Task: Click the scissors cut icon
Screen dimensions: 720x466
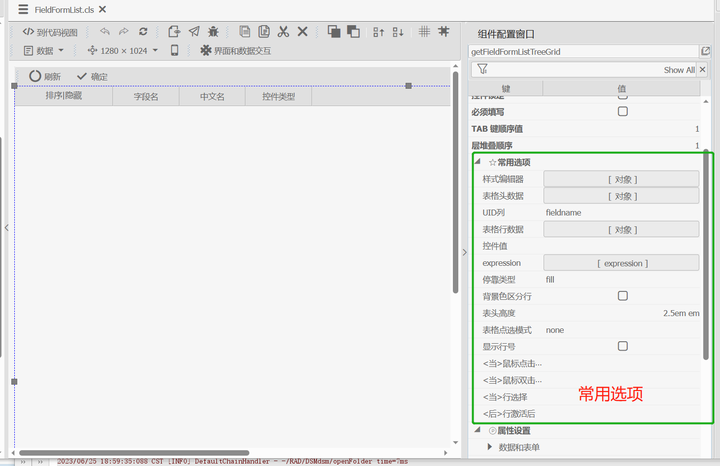Action: [x=283, y=32]
